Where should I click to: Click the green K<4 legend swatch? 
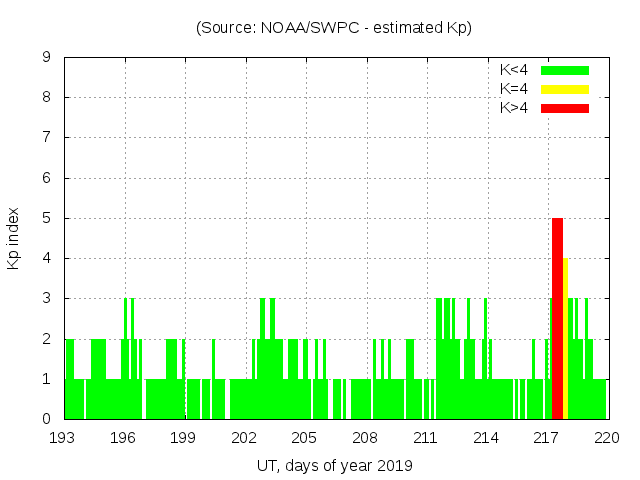tap(565, 70)
